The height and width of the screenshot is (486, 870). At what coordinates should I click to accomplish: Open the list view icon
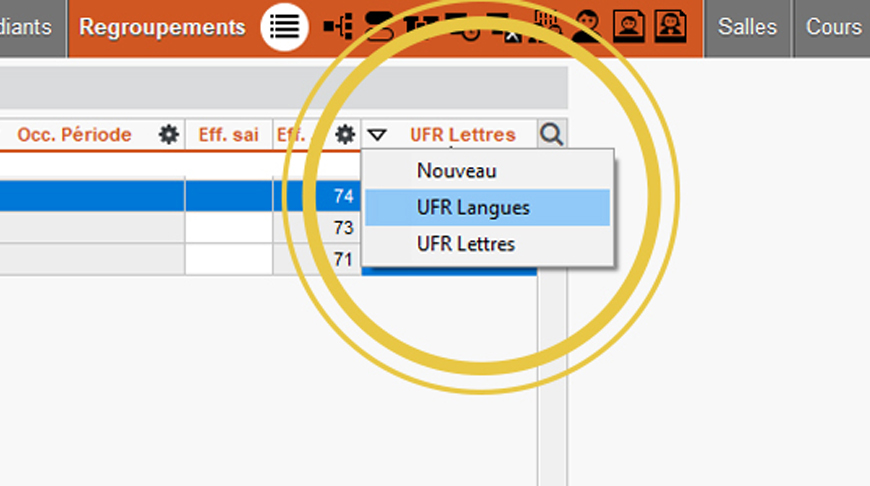(284, 27)
